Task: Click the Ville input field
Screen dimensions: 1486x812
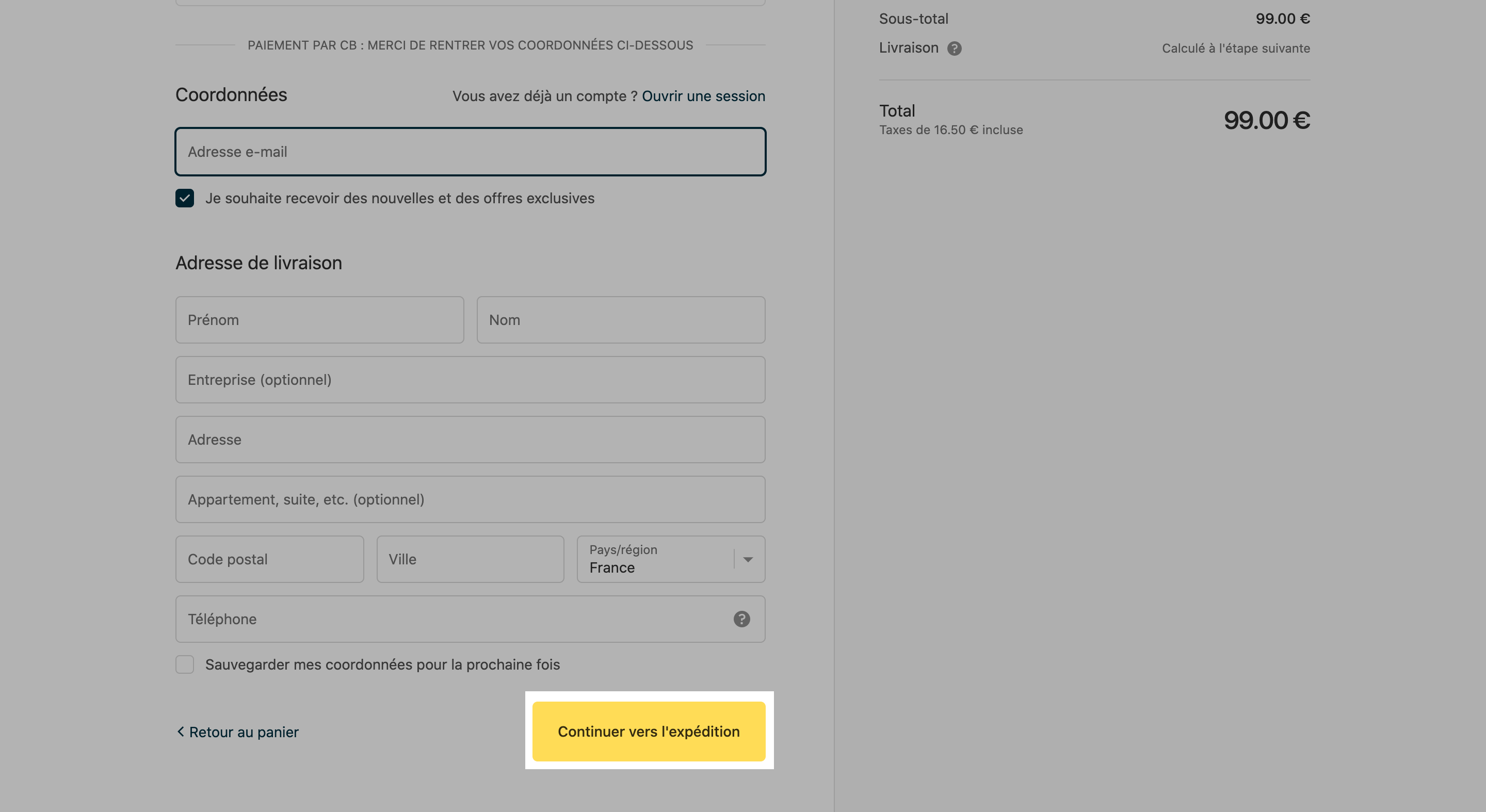Action: click(x=470, y=559)
